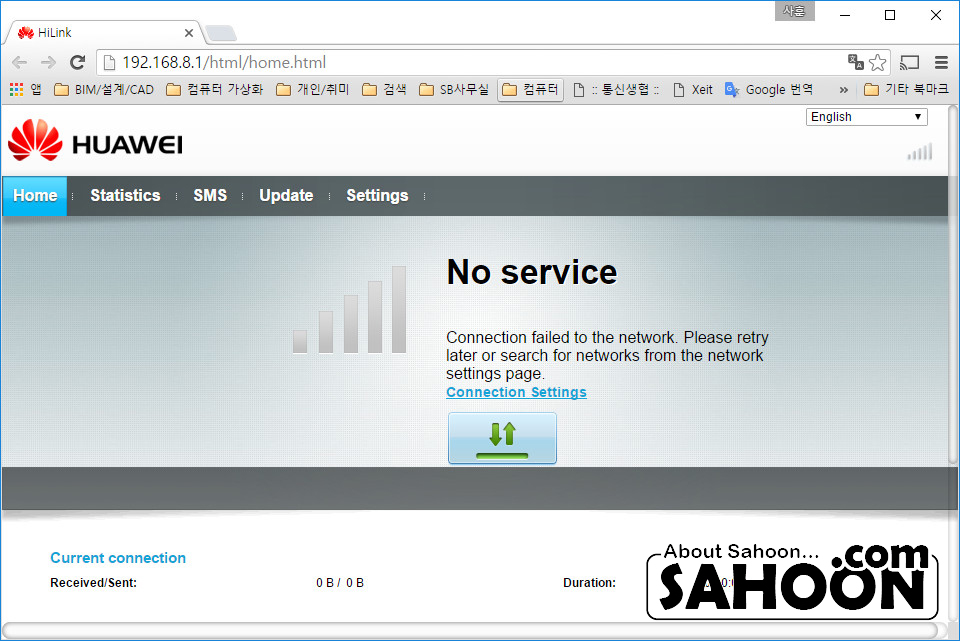Click the Huawei logo

coord(96,141)
